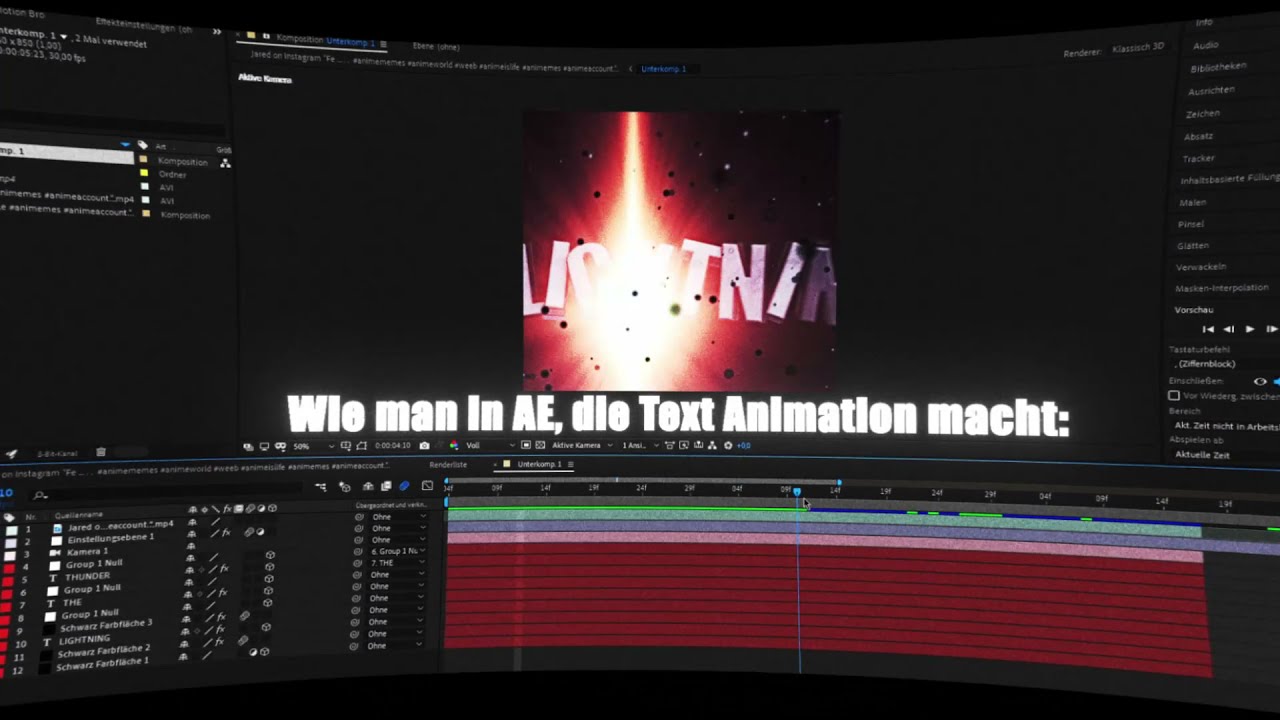Toggle the frame blending icon in timeline
Image resolution: width=1280 pixels, height=720 pixels.
(x=386, y=486)
